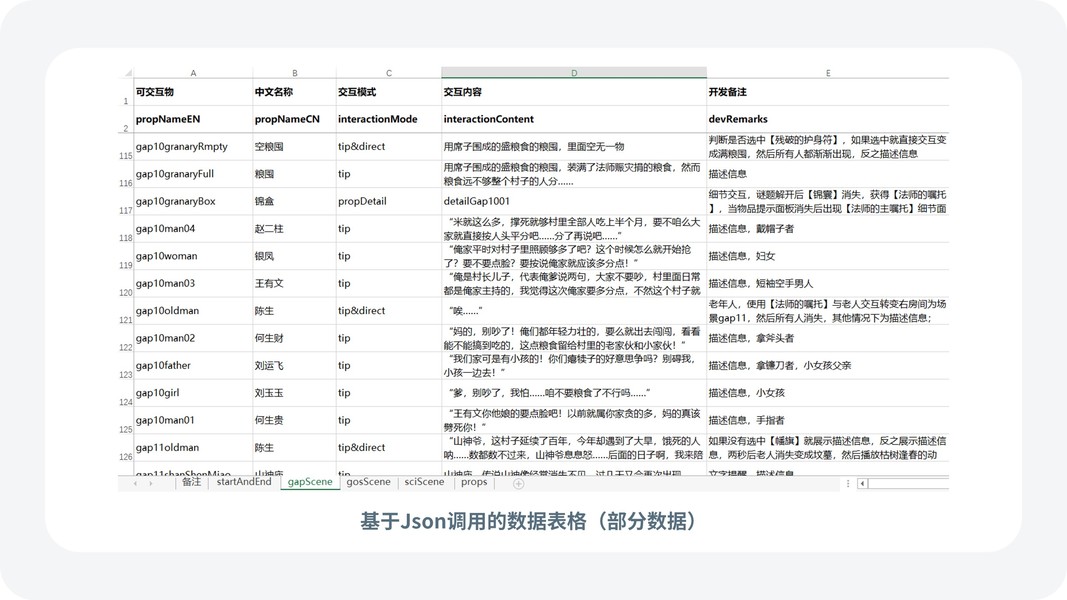Click the 交互模式 header cell
Image resolution: width=1067 pixels, height=600 pixels.
389,92
